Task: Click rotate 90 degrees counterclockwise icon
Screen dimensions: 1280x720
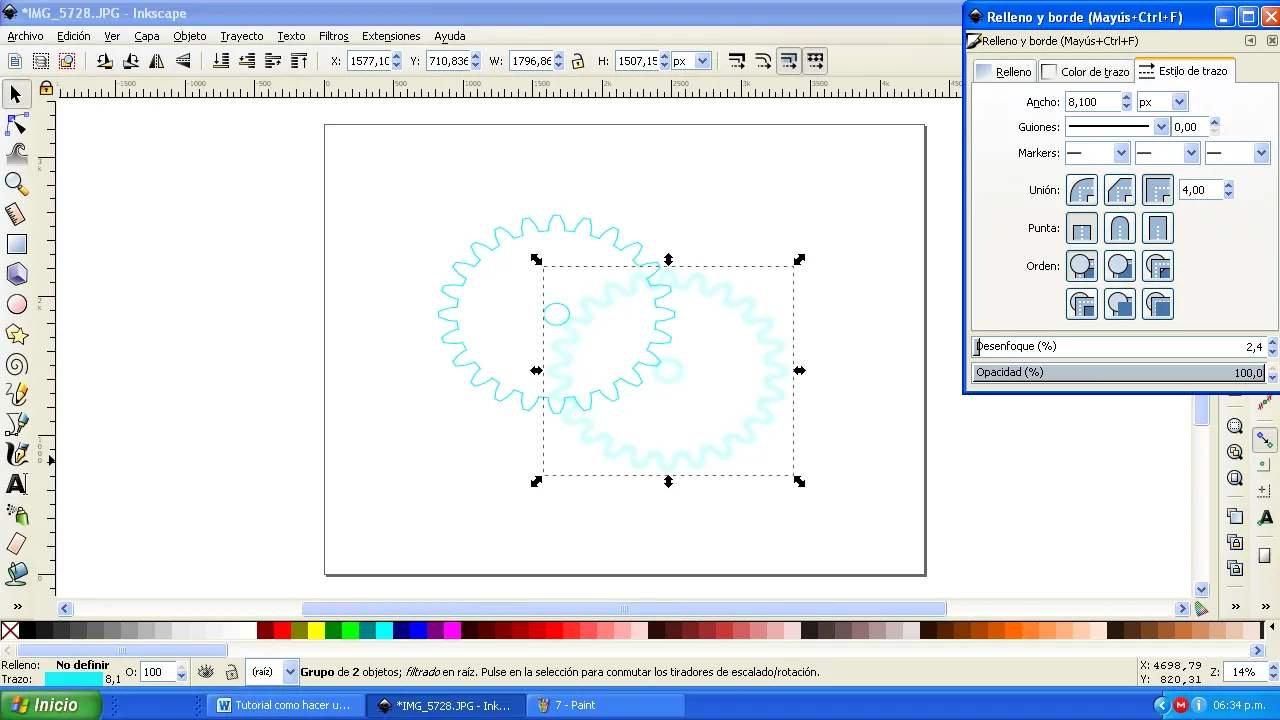Action: (x=105, y=61)
